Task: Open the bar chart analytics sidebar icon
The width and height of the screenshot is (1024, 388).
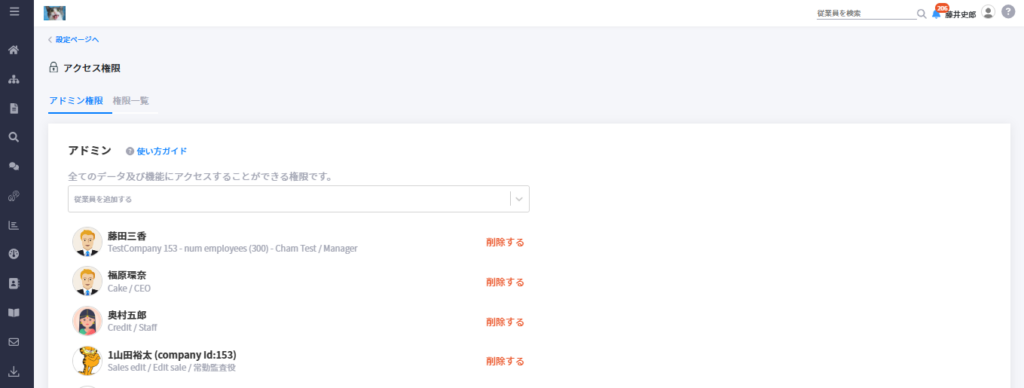Action: (x=14, y=225)
